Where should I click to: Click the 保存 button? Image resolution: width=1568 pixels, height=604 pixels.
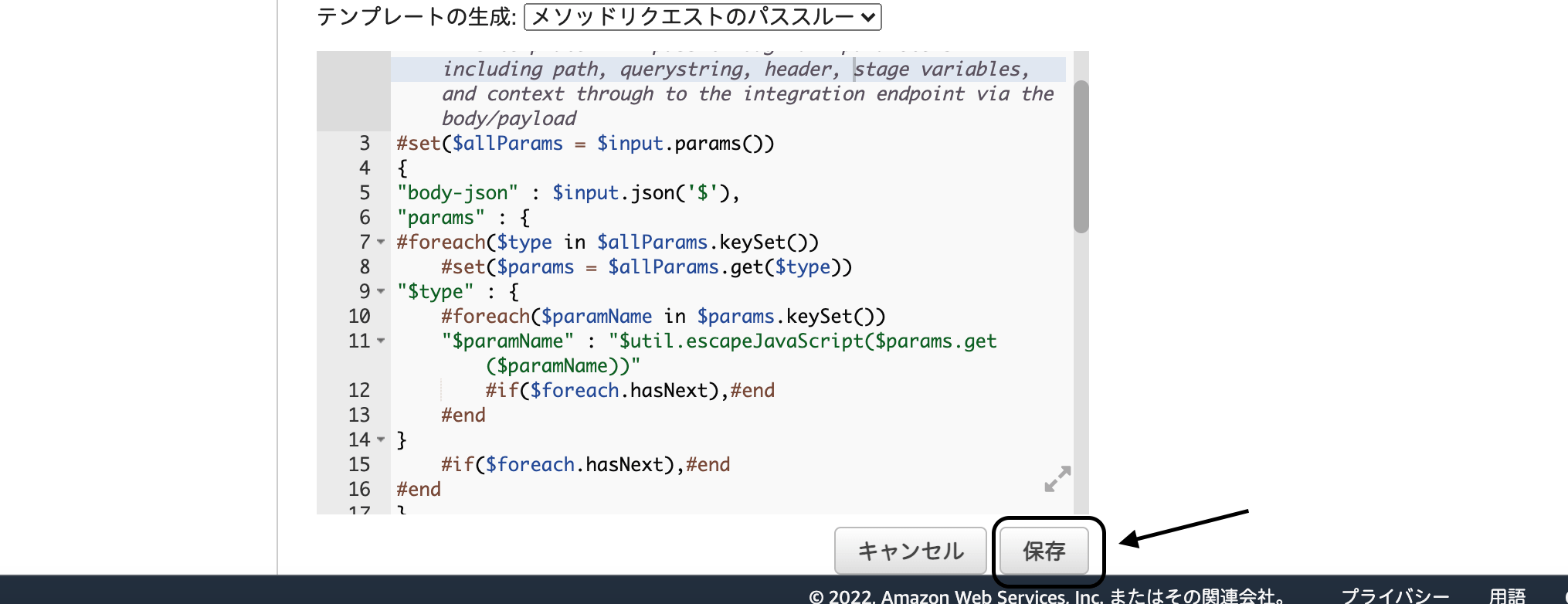point(1044,551)
